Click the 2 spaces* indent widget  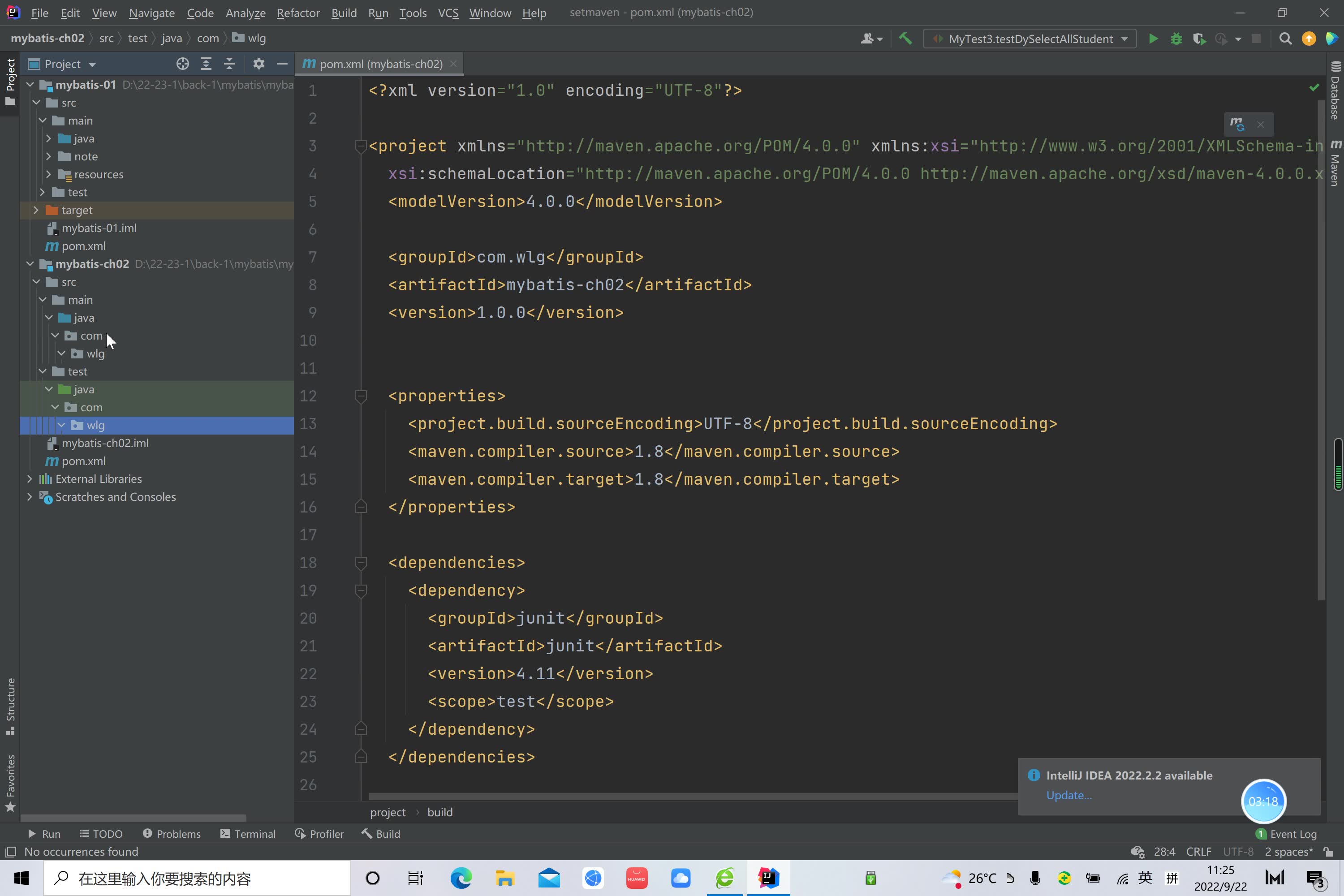tap(1288, 852)
